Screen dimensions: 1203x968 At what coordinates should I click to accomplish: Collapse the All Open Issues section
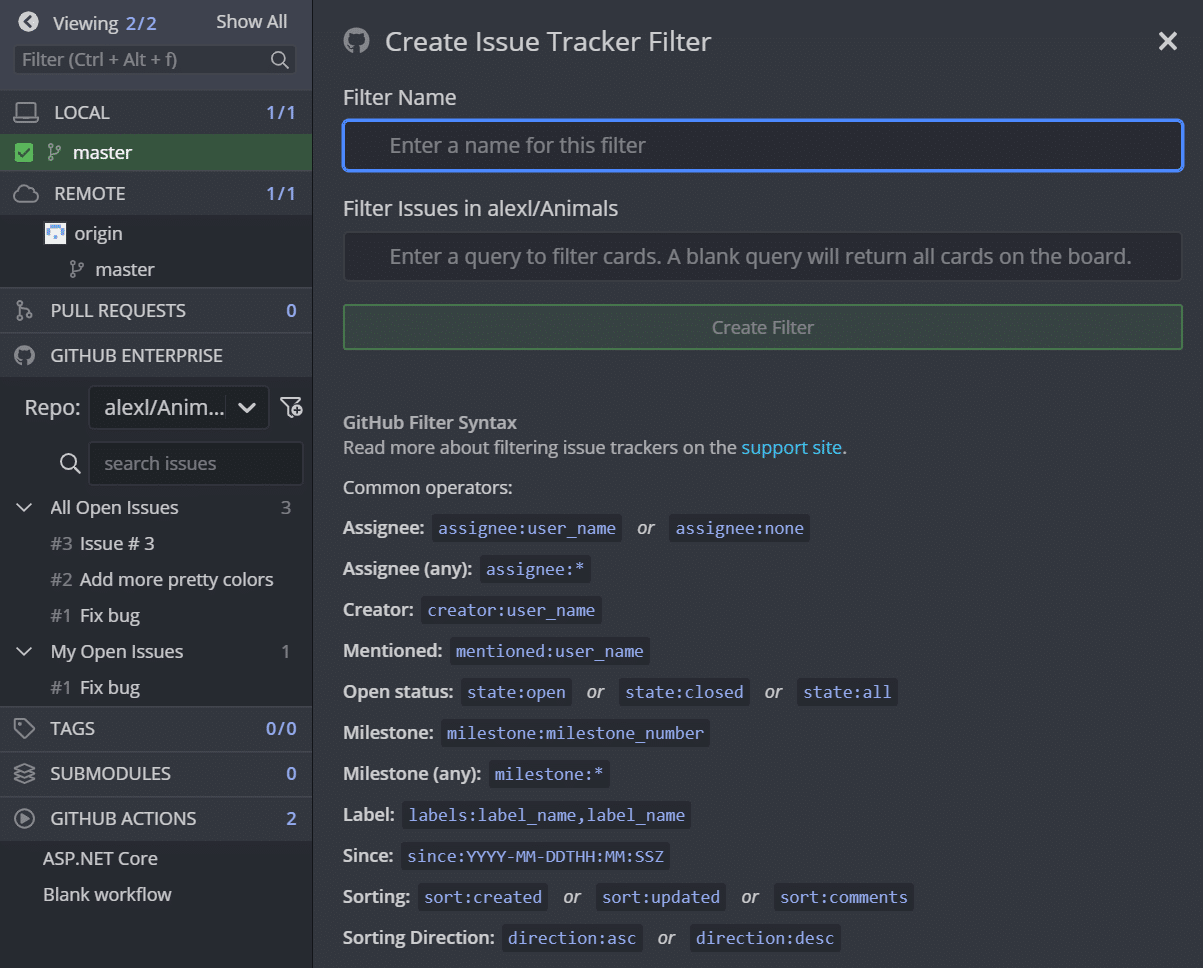point(23,507)
